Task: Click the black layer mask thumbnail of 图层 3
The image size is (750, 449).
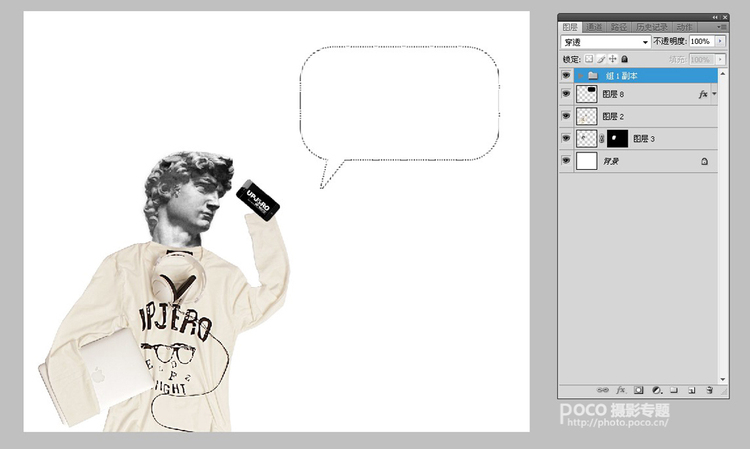Action: 618,138
